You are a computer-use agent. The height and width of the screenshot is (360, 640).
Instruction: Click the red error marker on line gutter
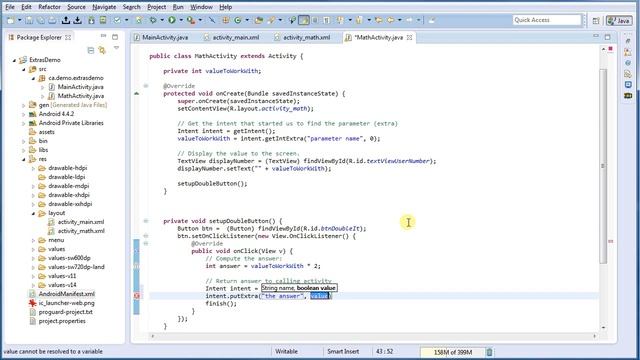click(137, 296)
